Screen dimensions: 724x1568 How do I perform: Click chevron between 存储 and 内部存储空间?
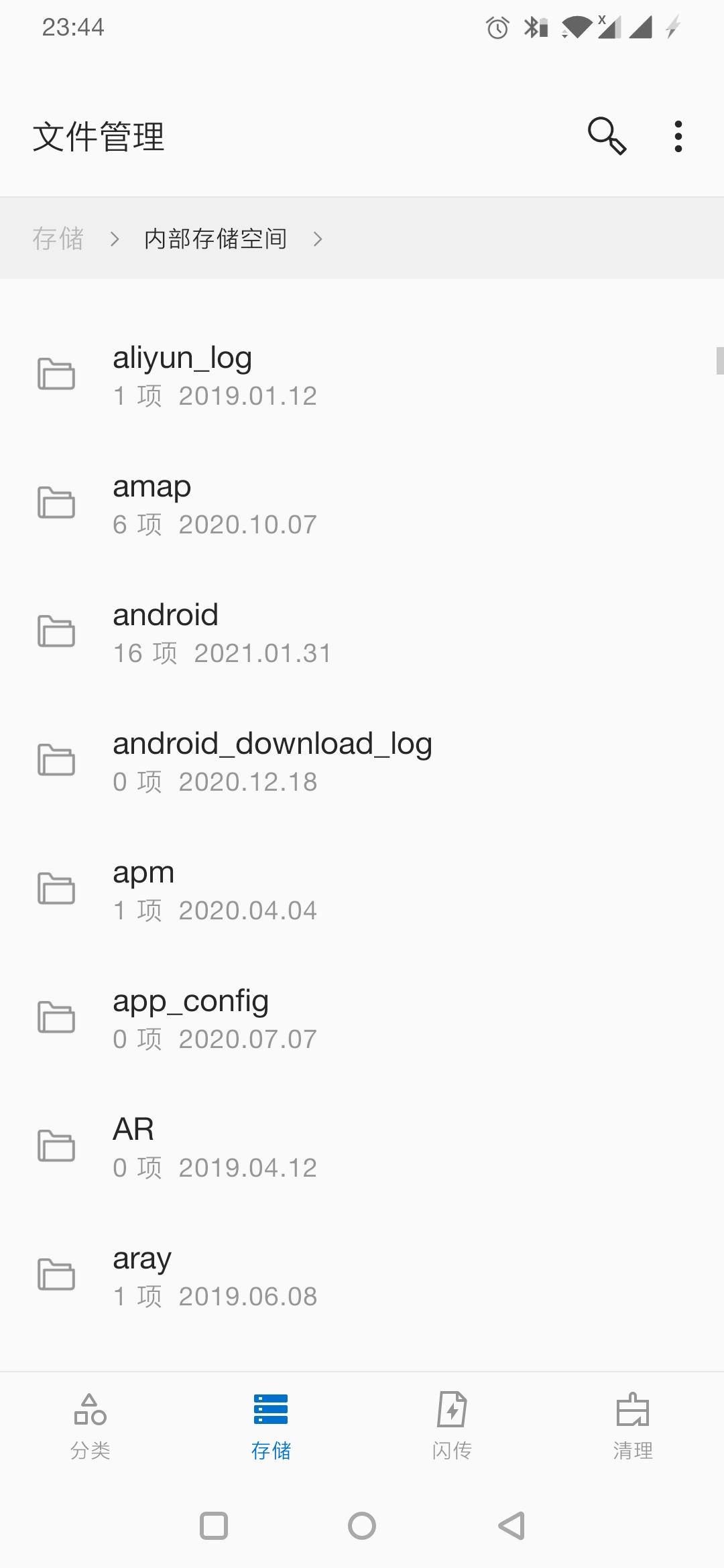[x=115, y=239]
